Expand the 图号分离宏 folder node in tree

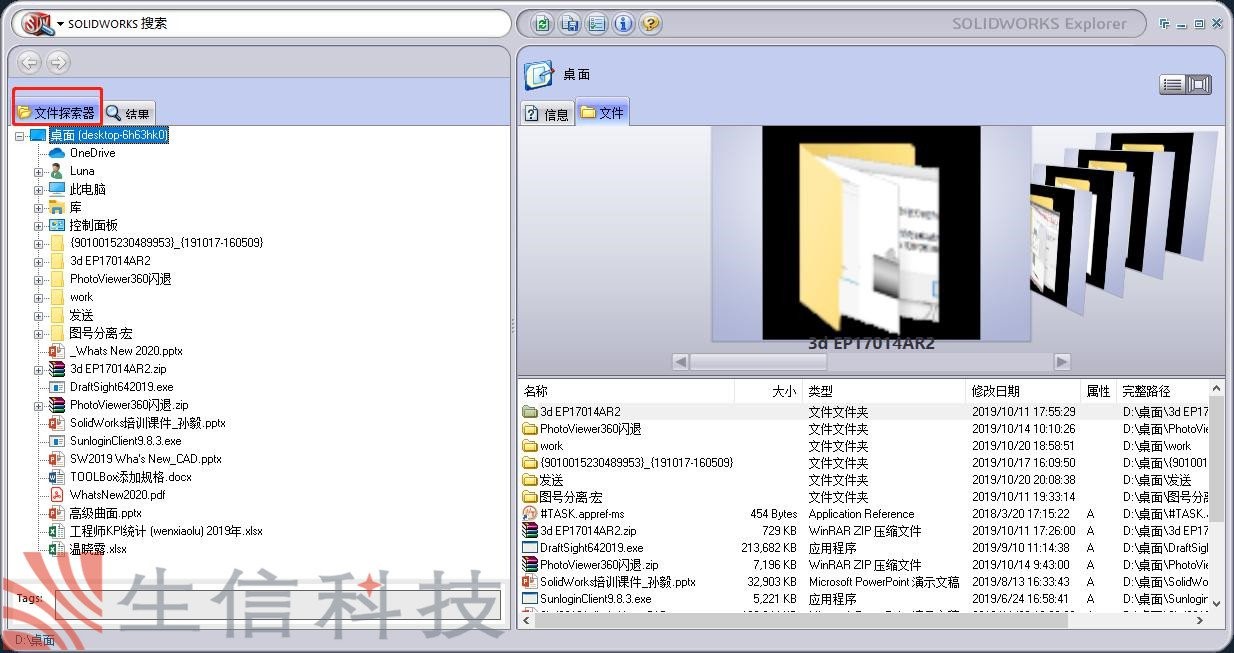click(39, 333)
